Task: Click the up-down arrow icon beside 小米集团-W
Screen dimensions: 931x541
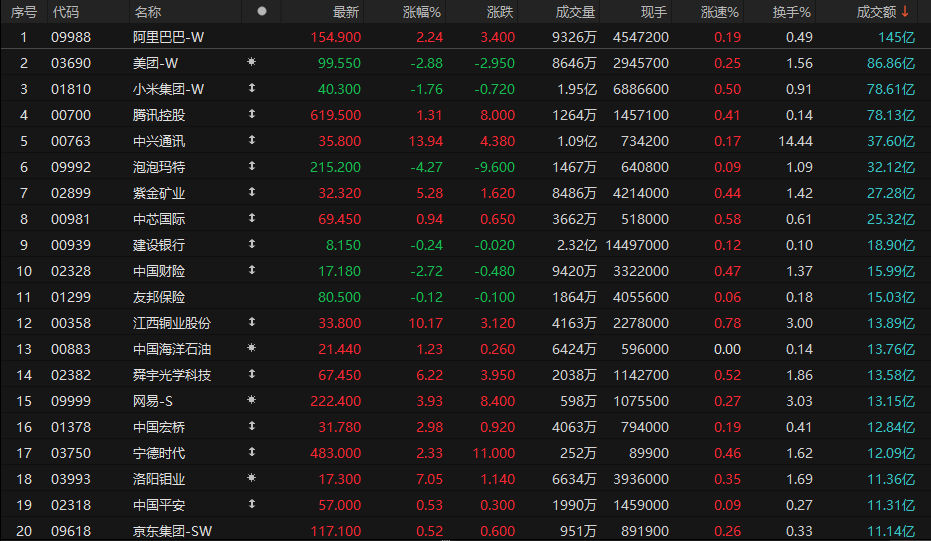Action: pyautogui.click(x=252, y=88)
